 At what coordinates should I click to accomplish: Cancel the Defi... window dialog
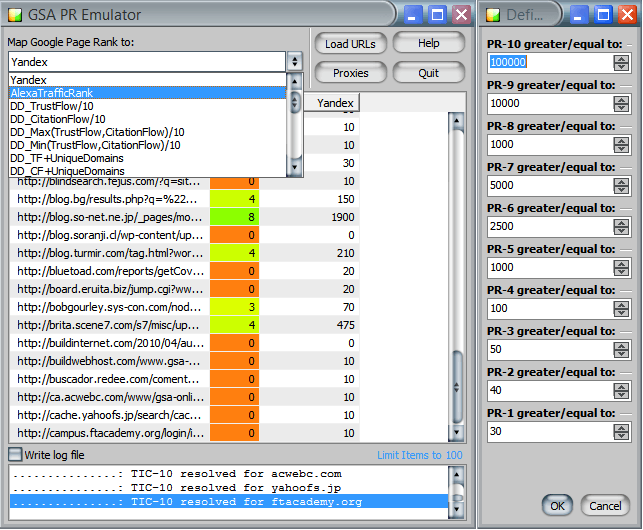pyautogui.click(x=605, y=505)
